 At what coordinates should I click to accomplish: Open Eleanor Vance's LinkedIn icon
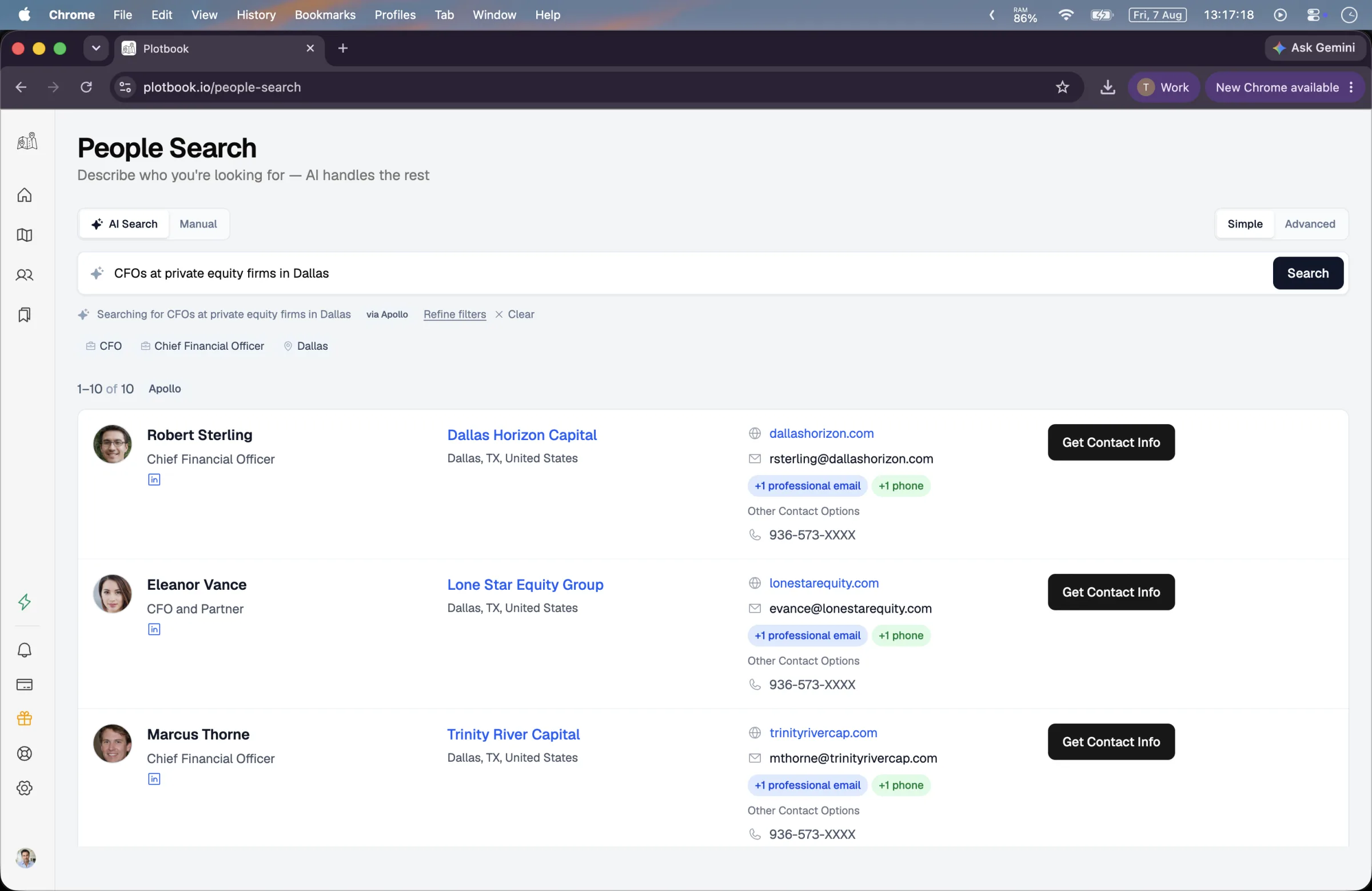[154, 629]
